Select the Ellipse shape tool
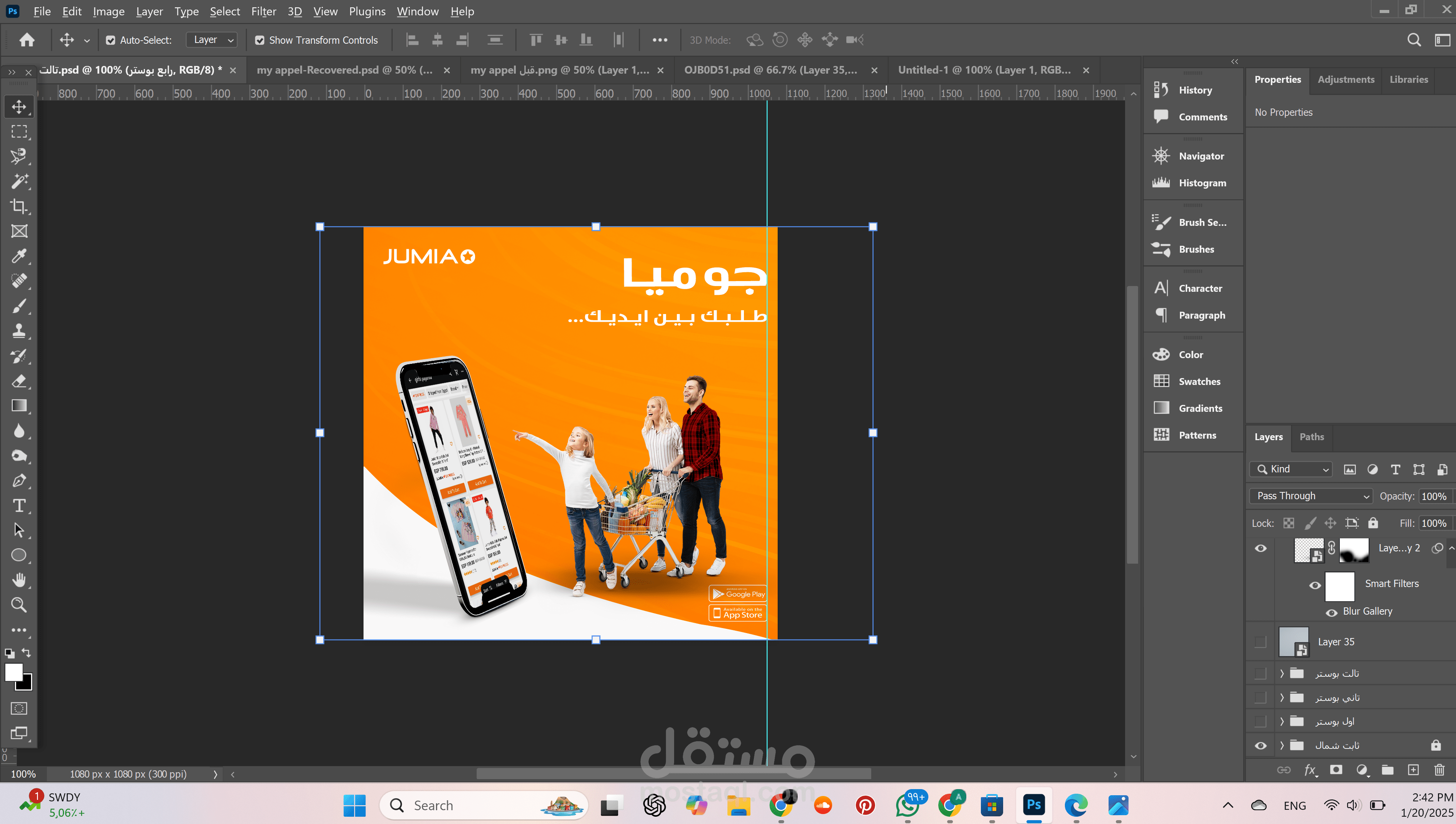The image size is (1456, 824). coord(19,555)
